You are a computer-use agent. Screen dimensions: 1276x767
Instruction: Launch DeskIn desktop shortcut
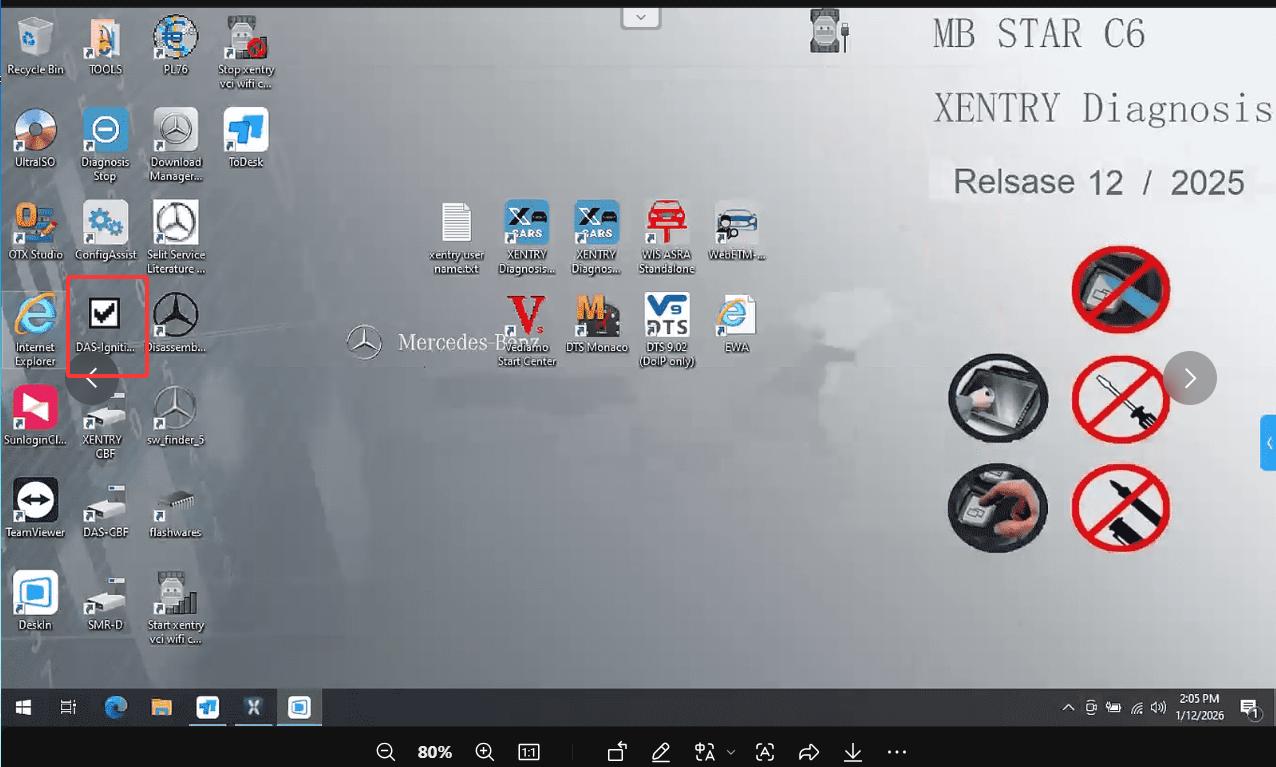click(35, 601)
